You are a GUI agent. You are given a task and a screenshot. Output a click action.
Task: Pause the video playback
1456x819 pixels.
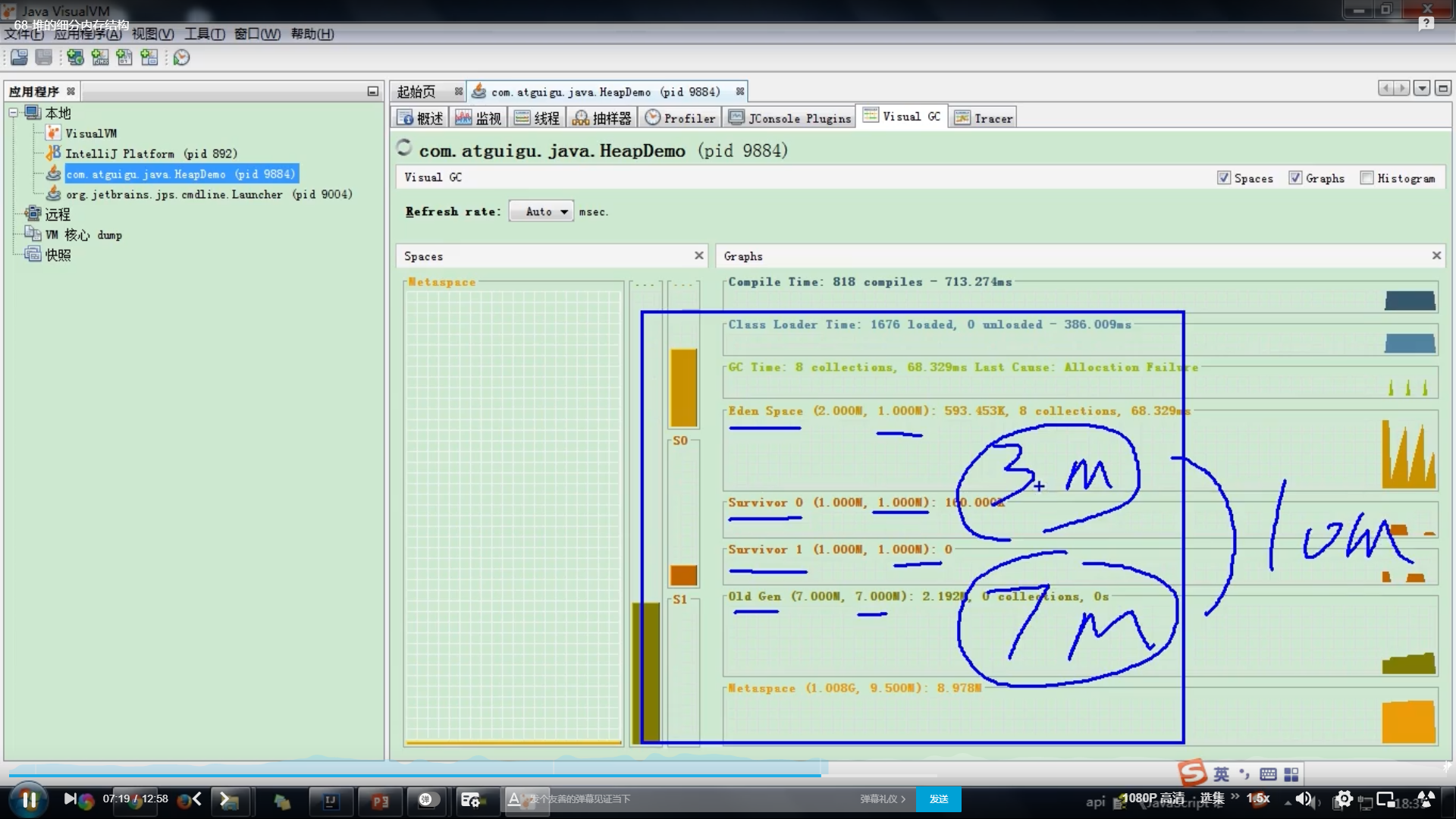coord(29,799)
